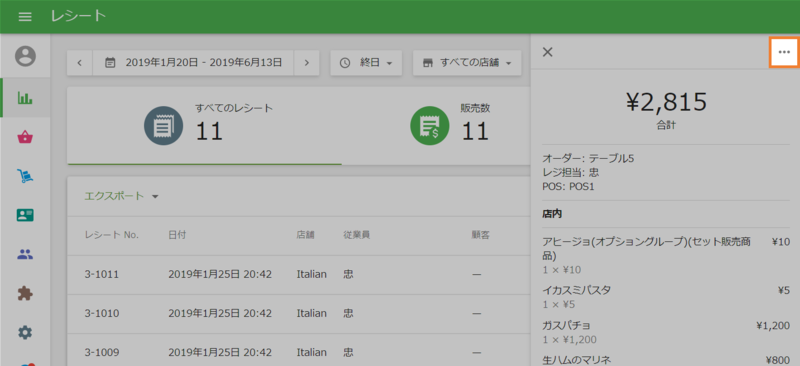
Task: Select the すべてのレシート tab
Action: [x=205, y=126]
